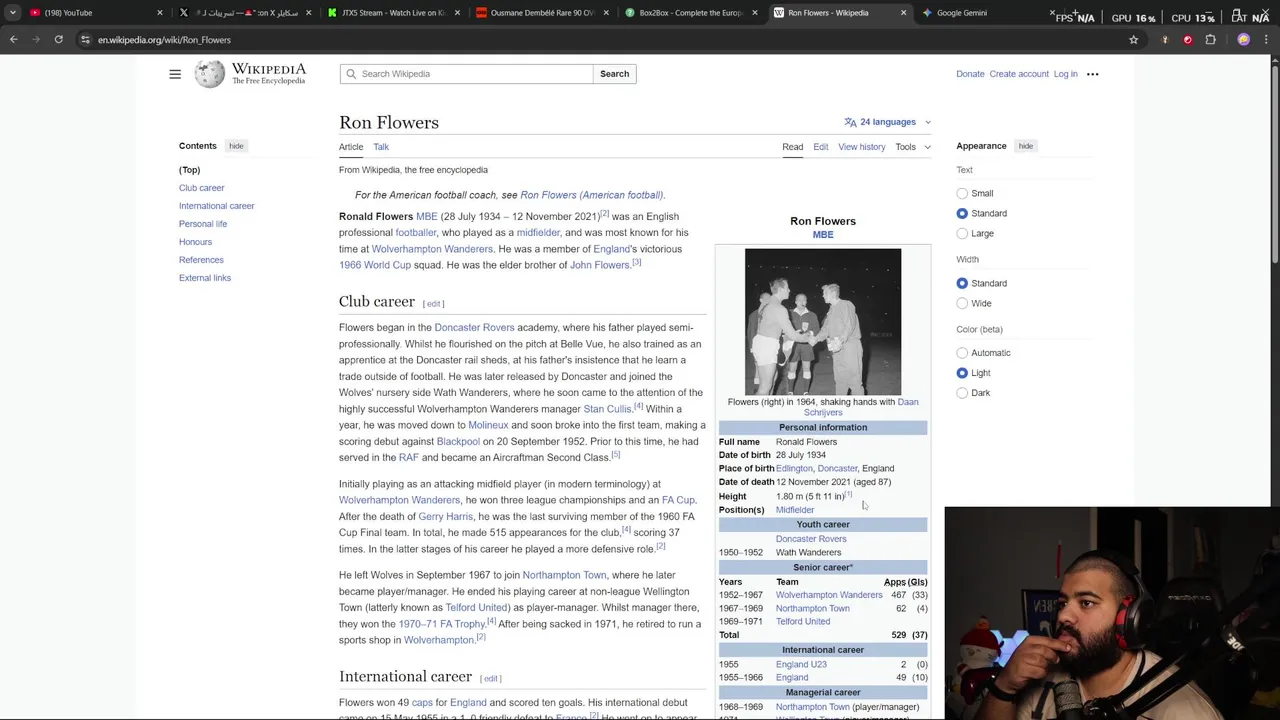Select Small text size
The width and height of the screenshot is (1280, 720).
tap(962, 193)
